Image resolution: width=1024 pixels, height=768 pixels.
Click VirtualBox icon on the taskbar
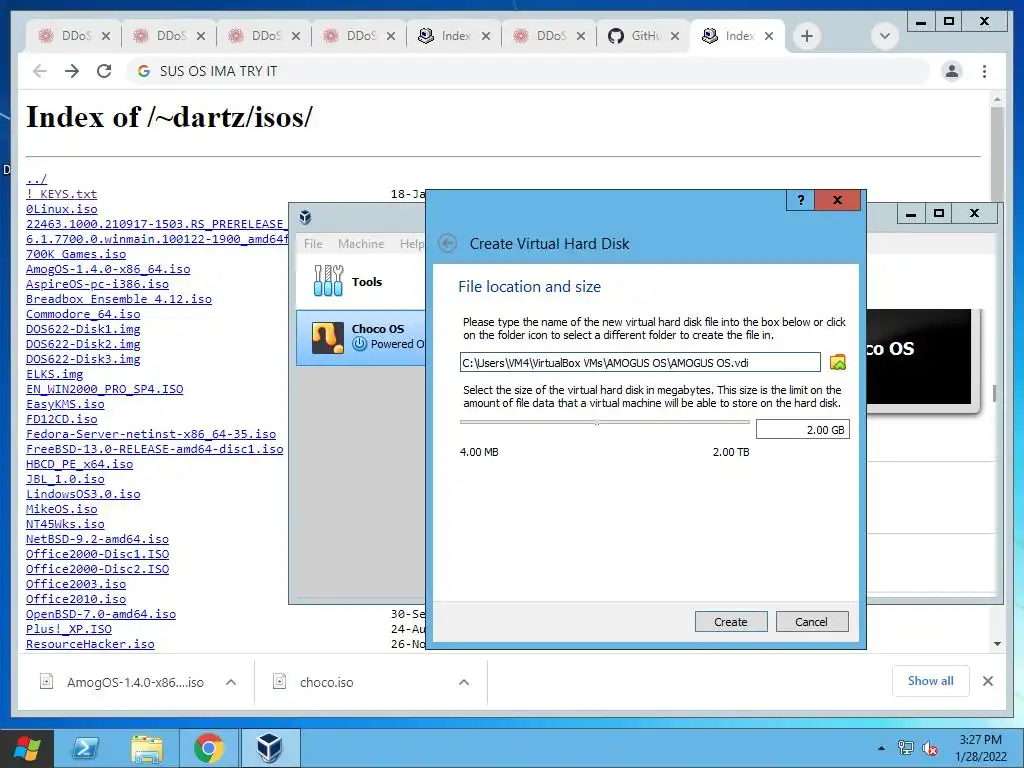270,748
